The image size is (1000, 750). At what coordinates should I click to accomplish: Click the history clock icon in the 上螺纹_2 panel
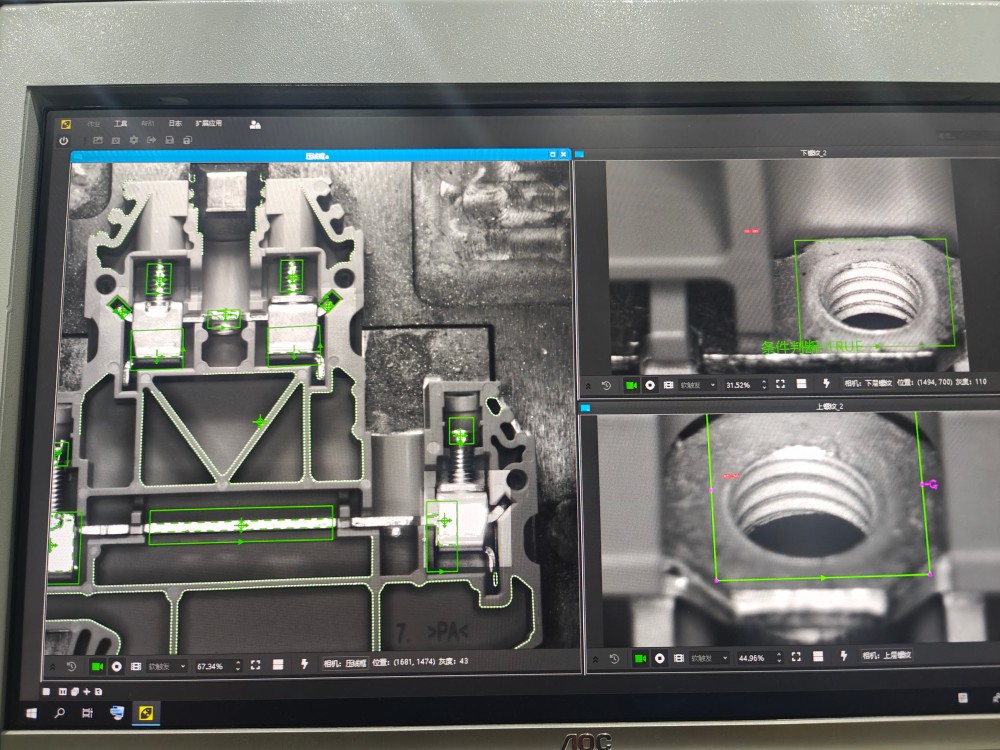coord(614,659)
